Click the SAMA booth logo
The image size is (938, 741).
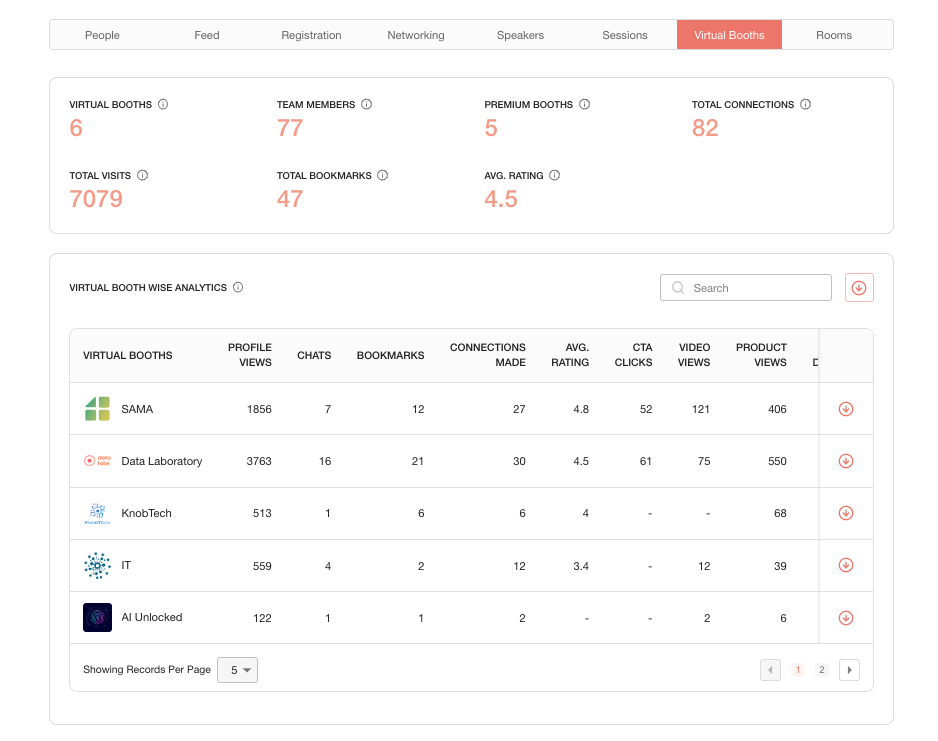pos(98,409)
